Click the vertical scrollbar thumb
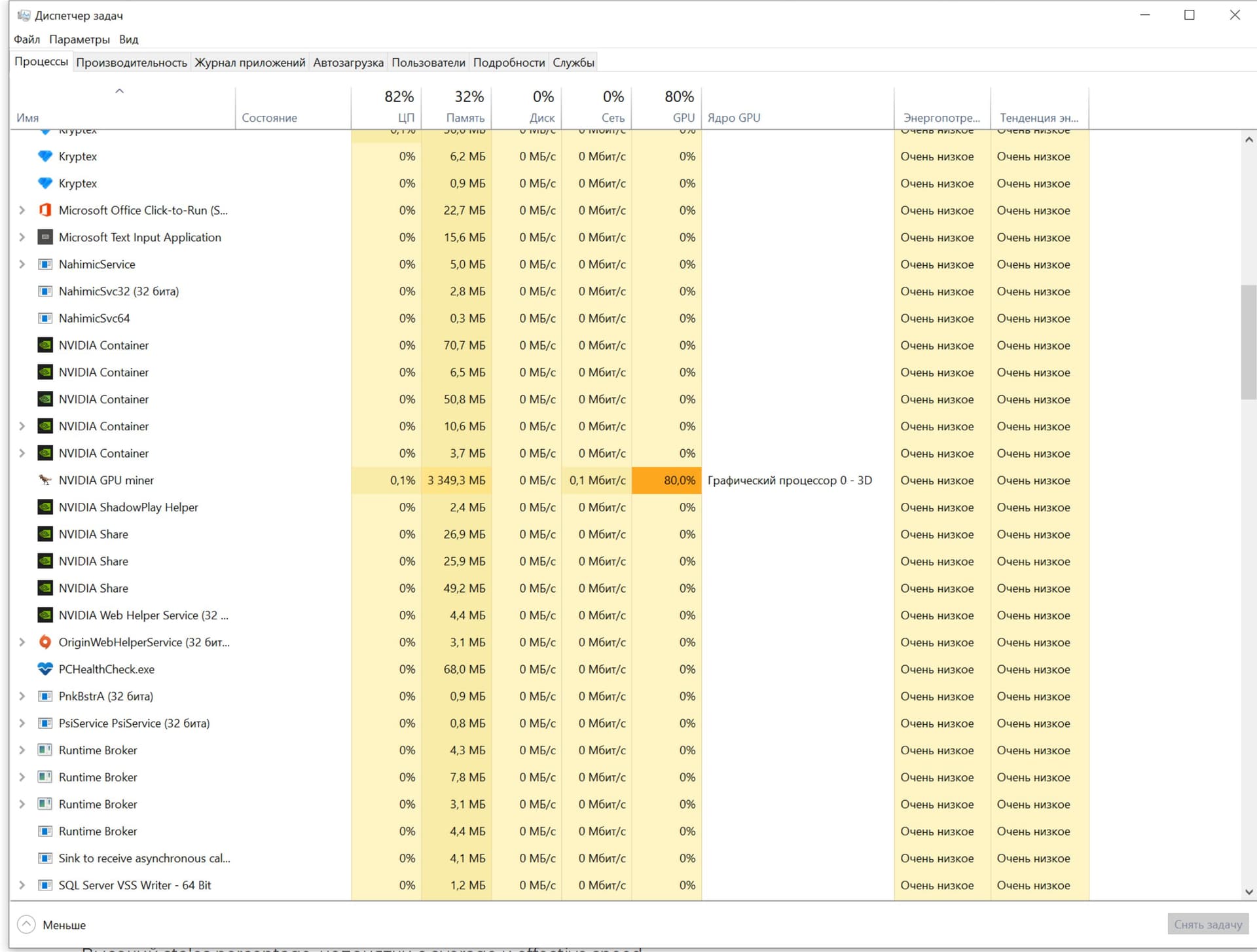The height and width of the screenshot is (952, 1257). [x=1248, y=341]
